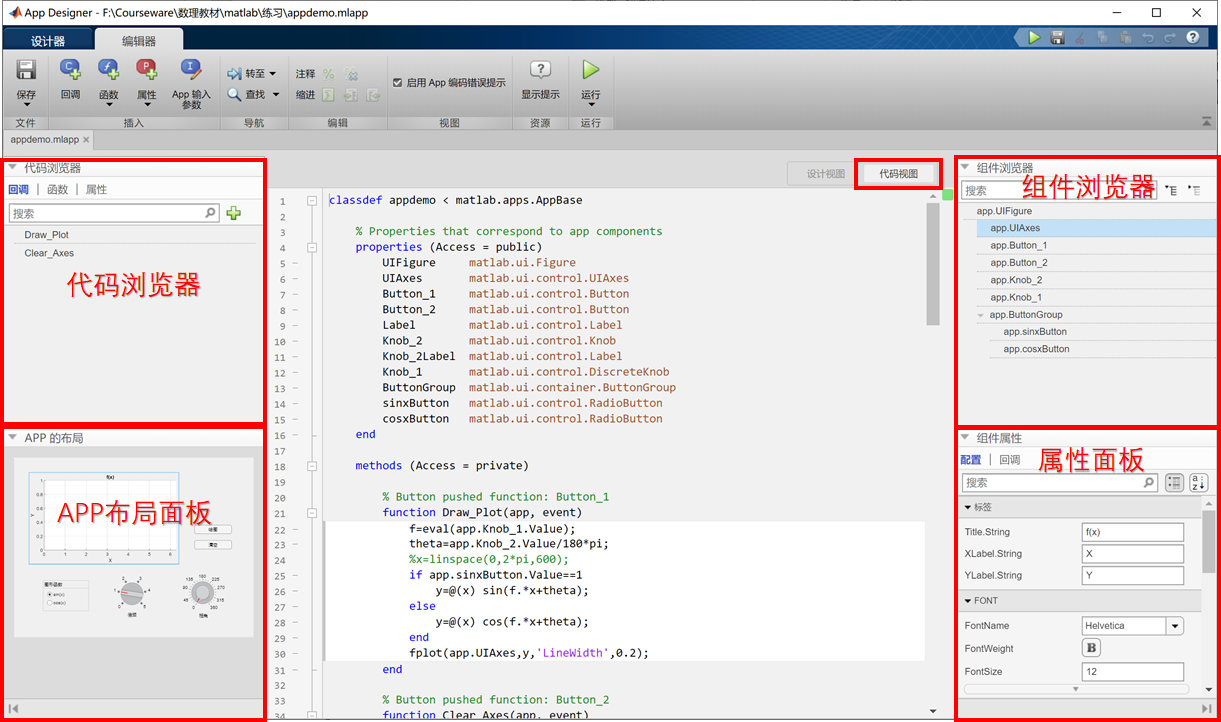Toggle bold FontWeight button
Image resolution: width=1221 pixels, height=722 pixels.
click(1091, 648)
